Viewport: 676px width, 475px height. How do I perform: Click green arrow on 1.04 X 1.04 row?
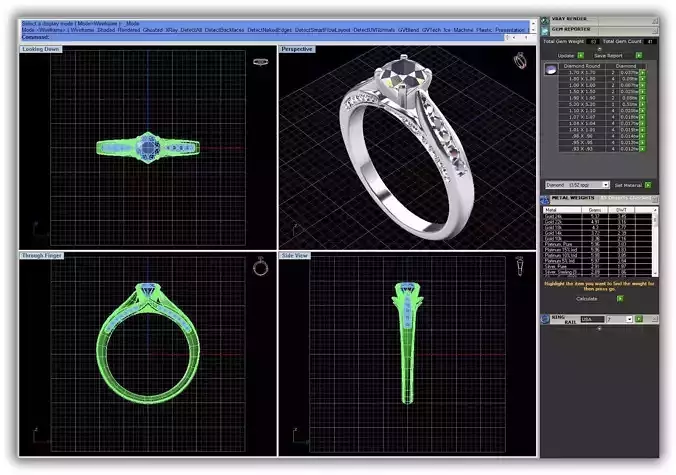pyautogui.click(x=642, y=123)
